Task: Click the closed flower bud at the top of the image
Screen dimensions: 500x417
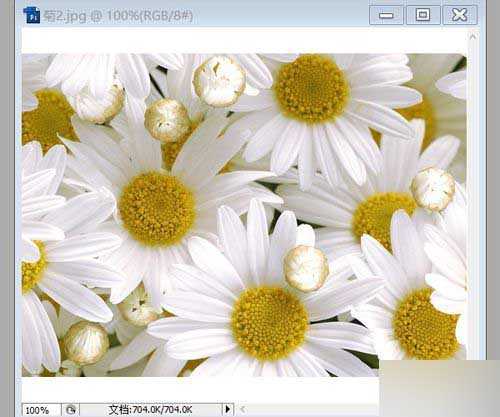Action: pyautogui.click(x=219, y=81)
